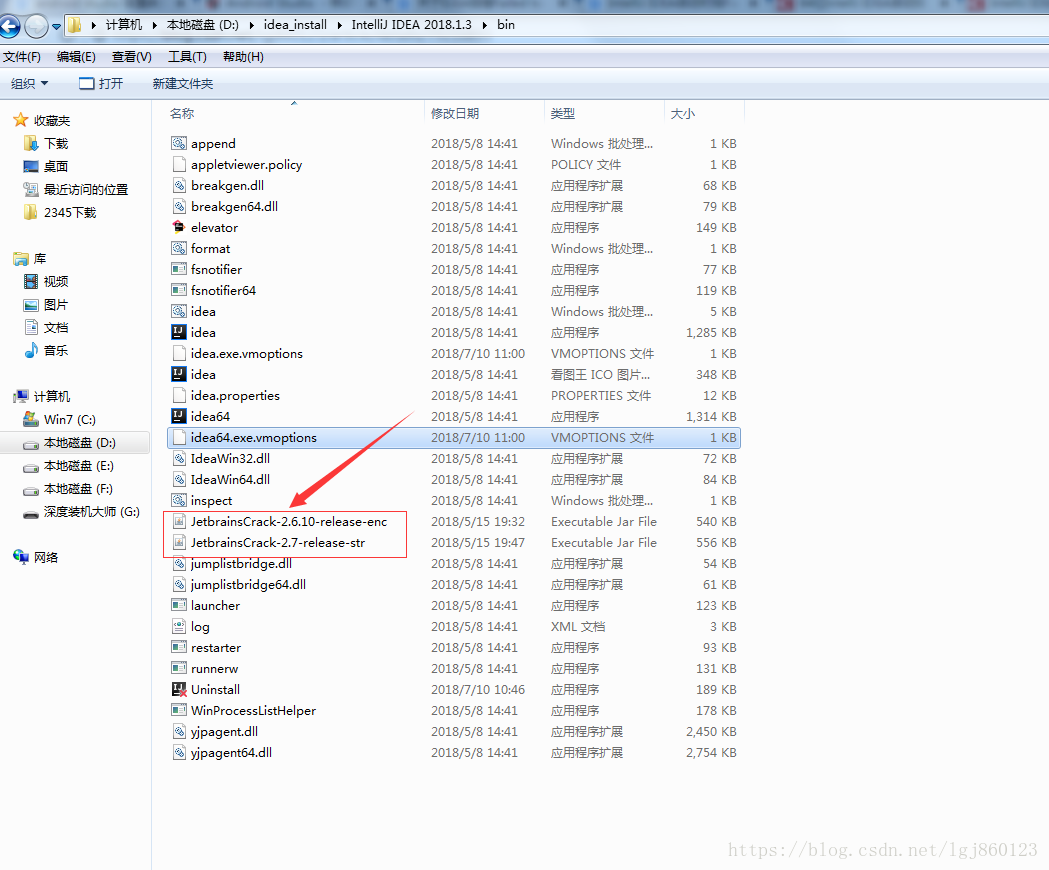
Task: Click the breakgen.dll file icon
Action: [179, 185]
